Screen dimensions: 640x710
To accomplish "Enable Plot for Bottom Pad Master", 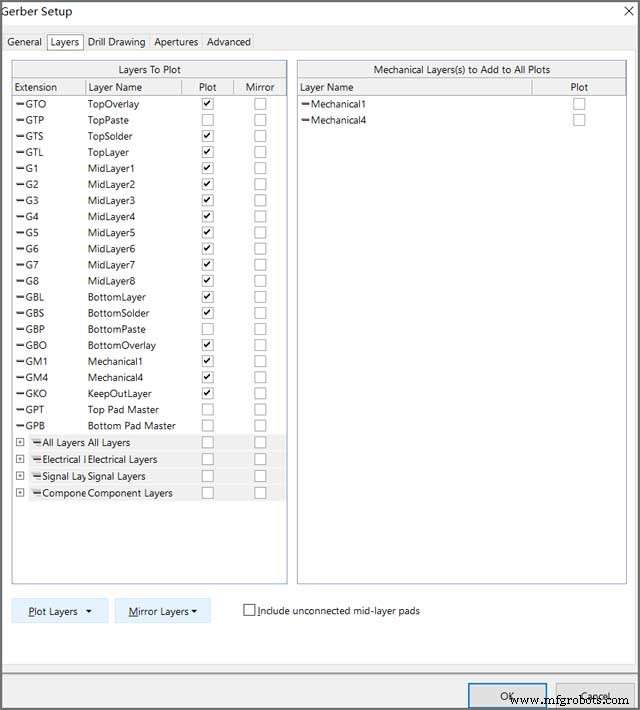I will (x=207, y=426).
